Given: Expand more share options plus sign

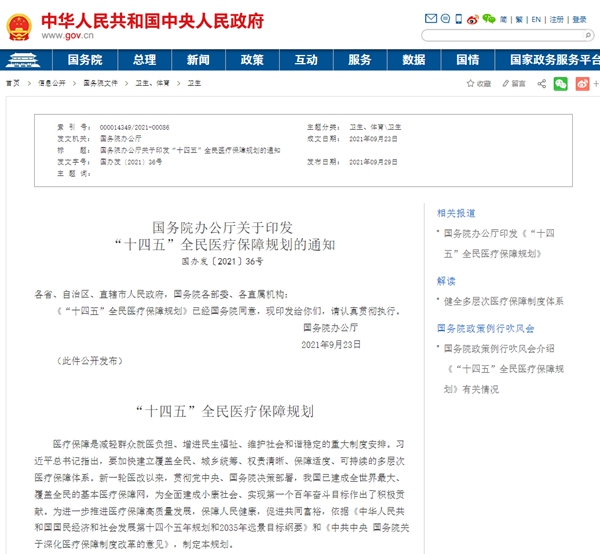Looking at the screenshot, I should tap(597, 84).
